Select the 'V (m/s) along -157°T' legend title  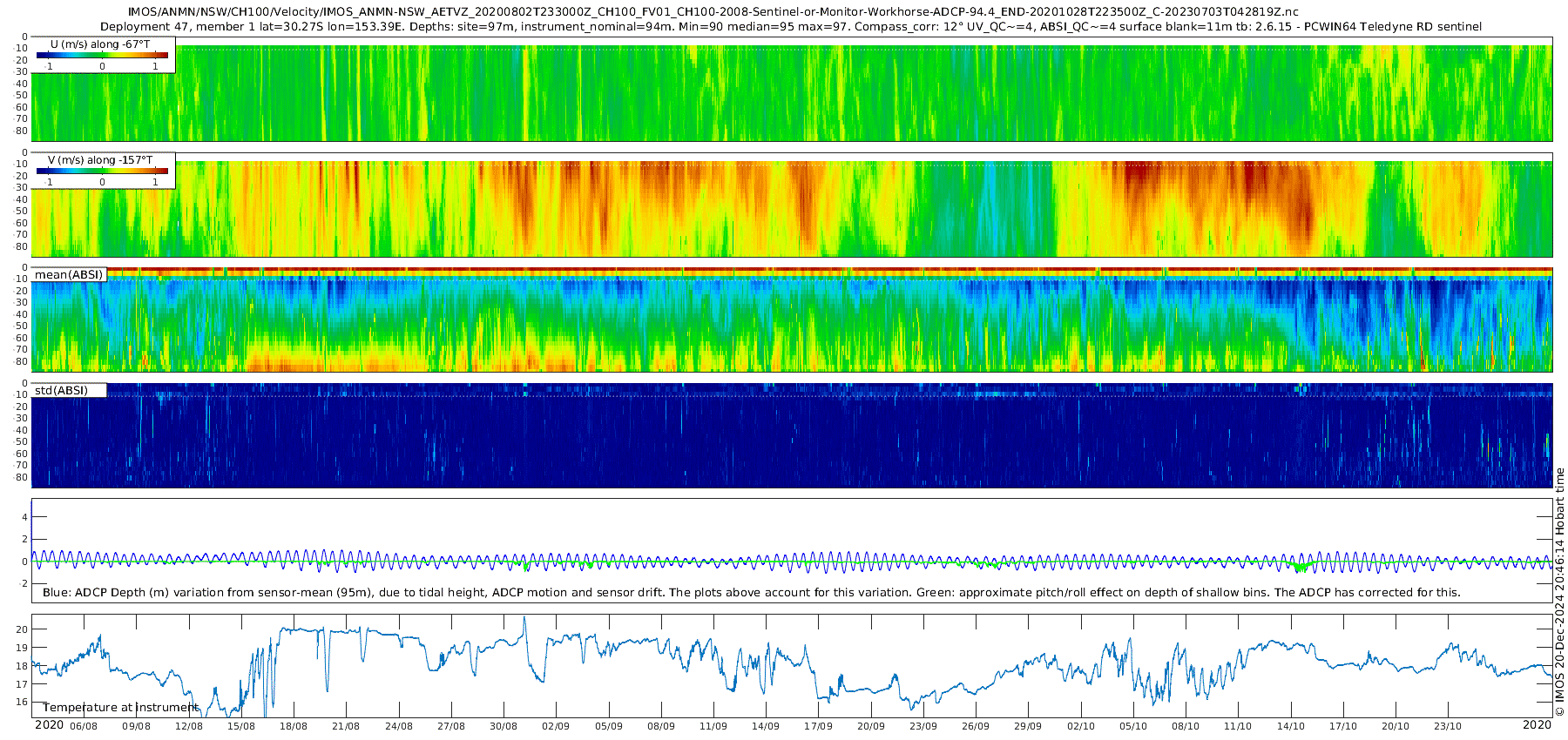[100, 160]
